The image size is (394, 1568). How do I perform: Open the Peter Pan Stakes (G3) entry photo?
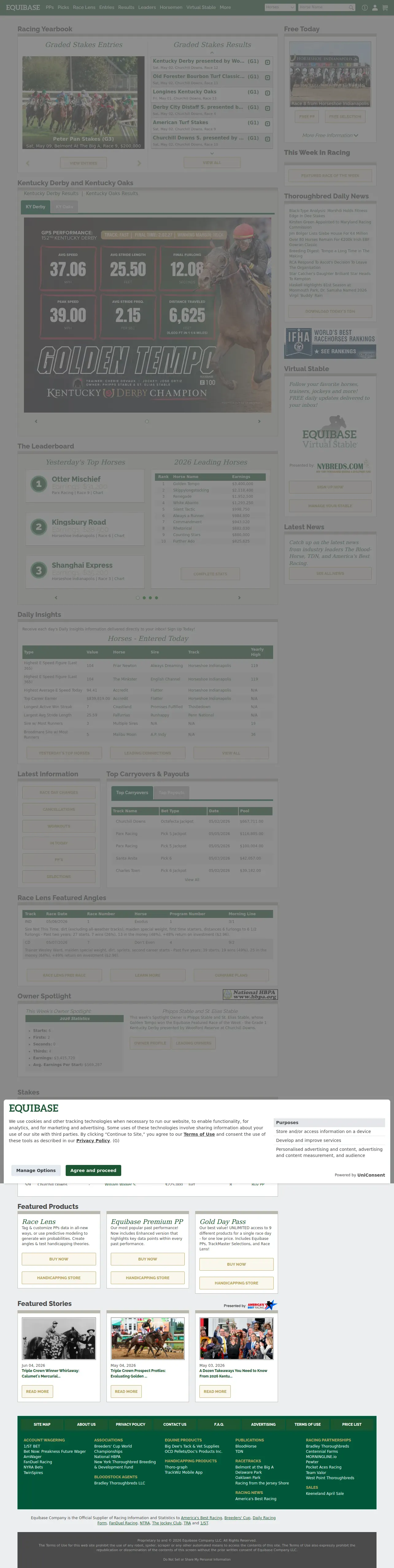click(83, 103)
